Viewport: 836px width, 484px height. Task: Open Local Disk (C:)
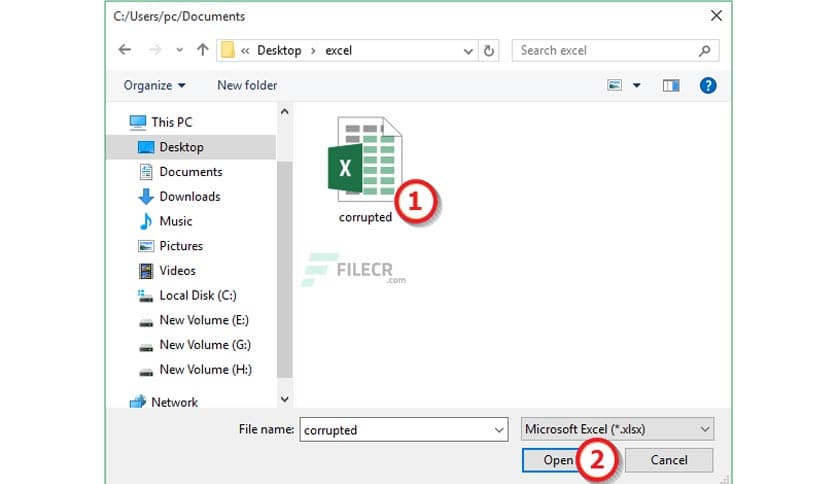click(x=198, y=295)
